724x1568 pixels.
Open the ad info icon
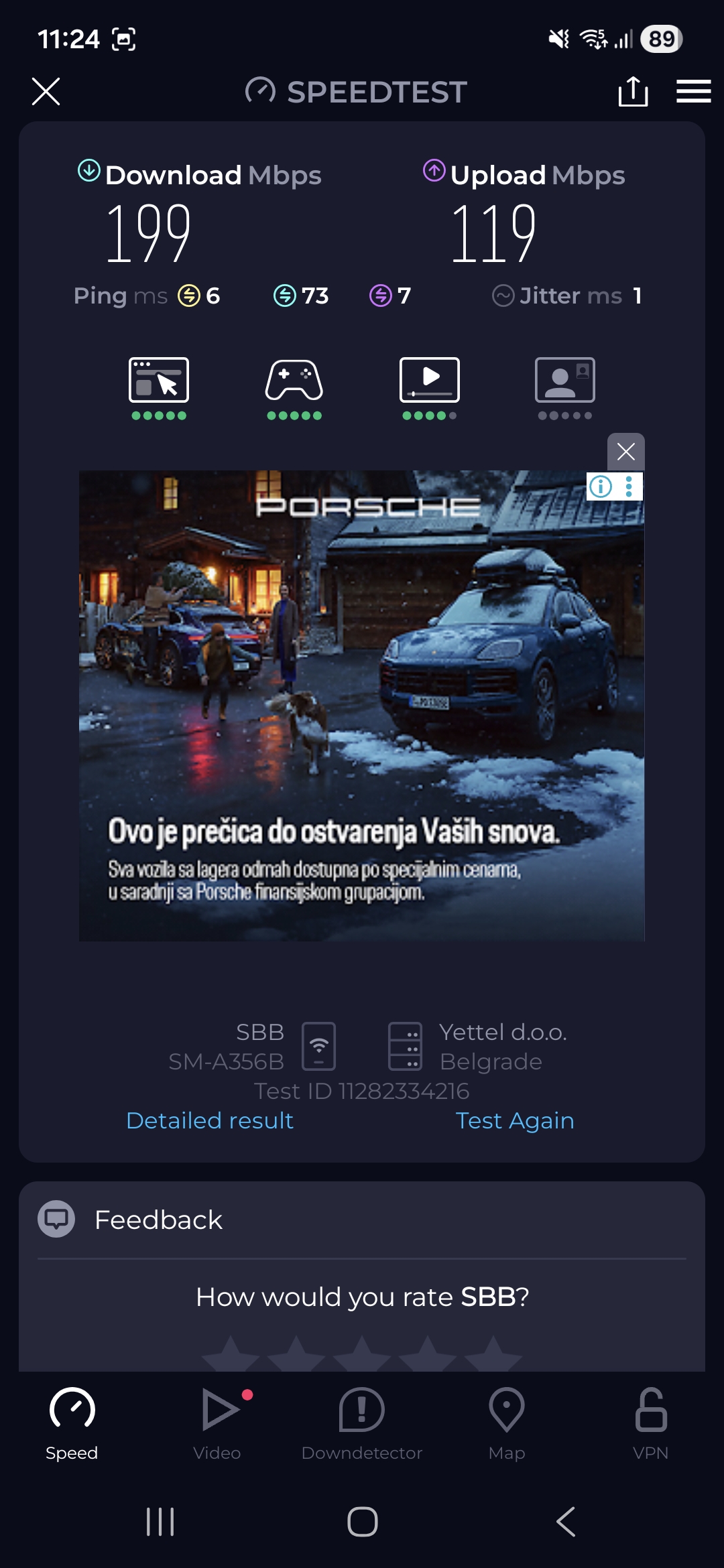coord(601,486)
